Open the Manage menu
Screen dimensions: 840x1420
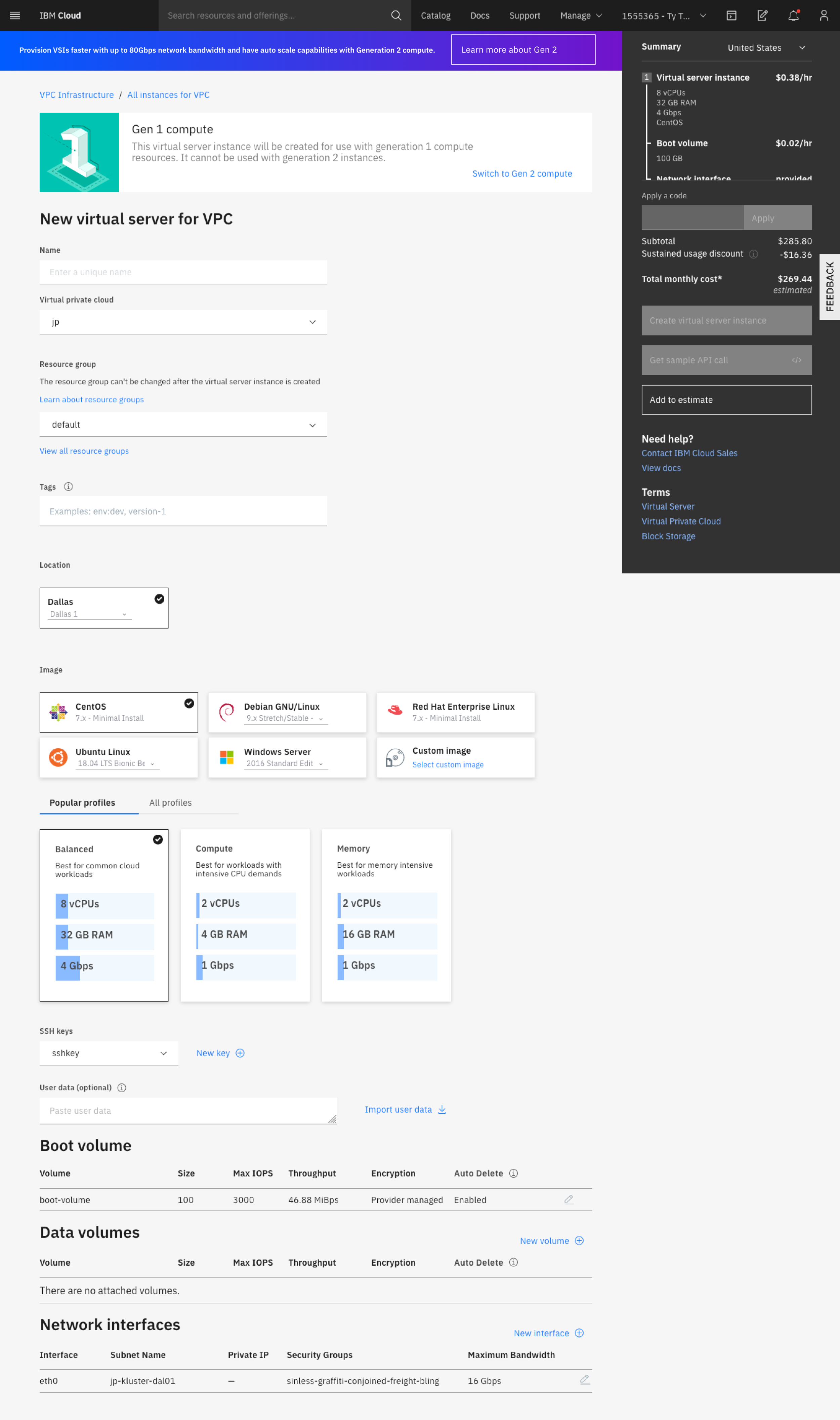pos(581,15)
